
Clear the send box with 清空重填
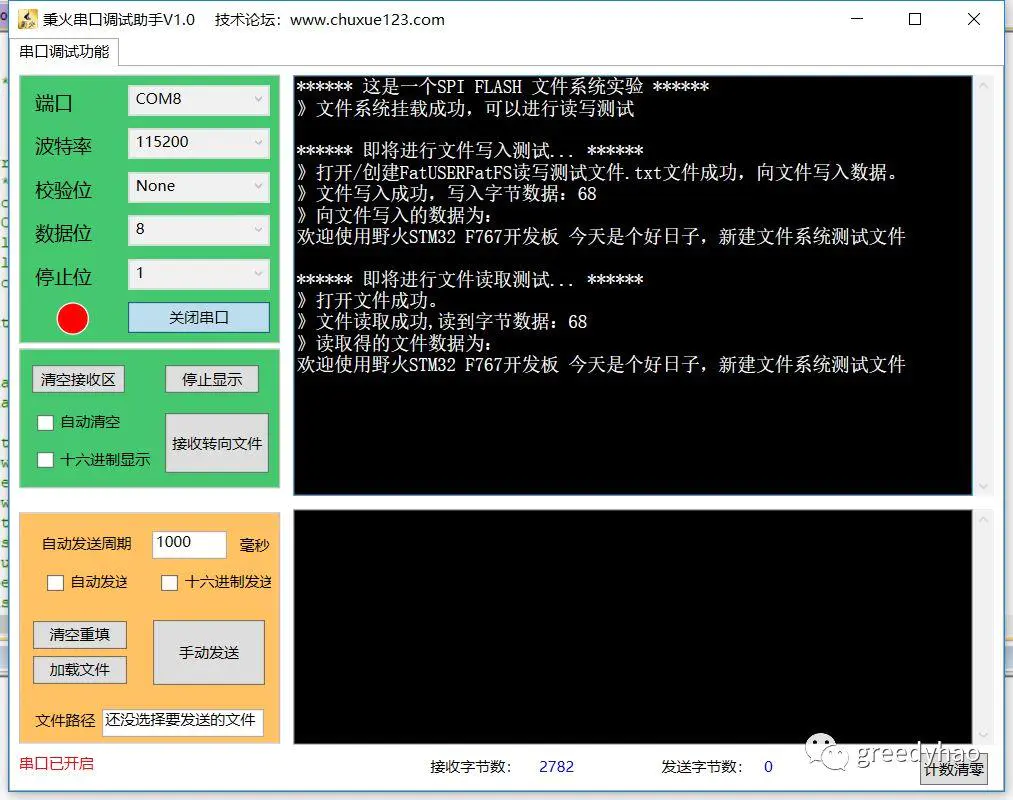coord(79,634)
